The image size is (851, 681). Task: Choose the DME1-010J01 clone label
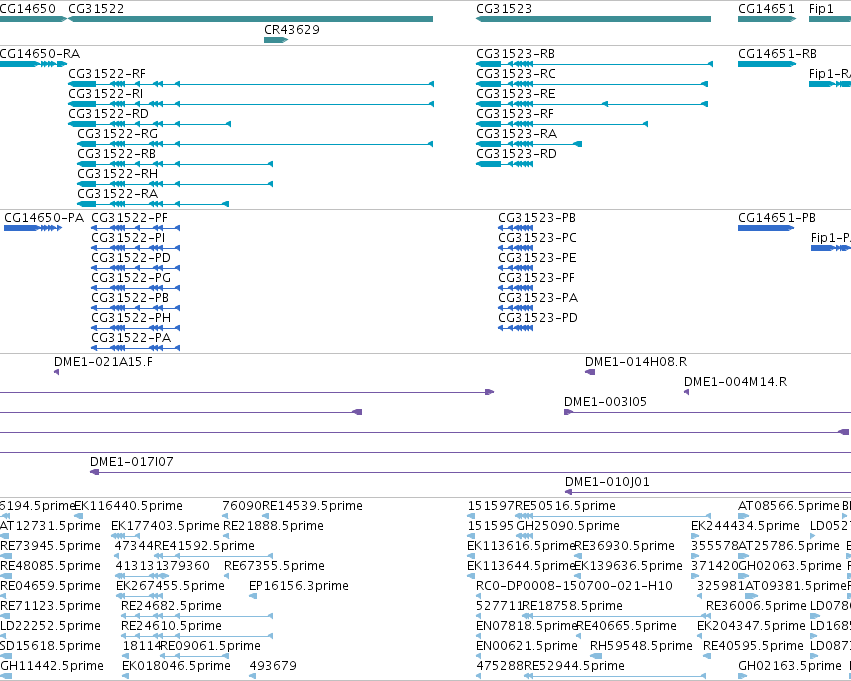[607, 482]
